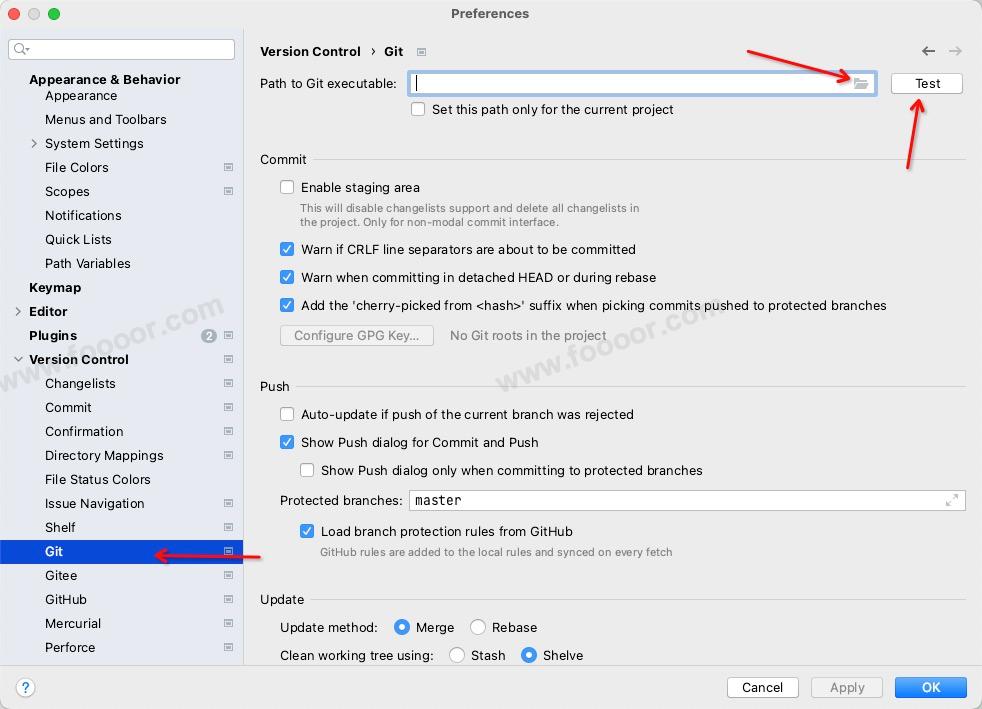Click the help question mark icon

tap(26, 687)
